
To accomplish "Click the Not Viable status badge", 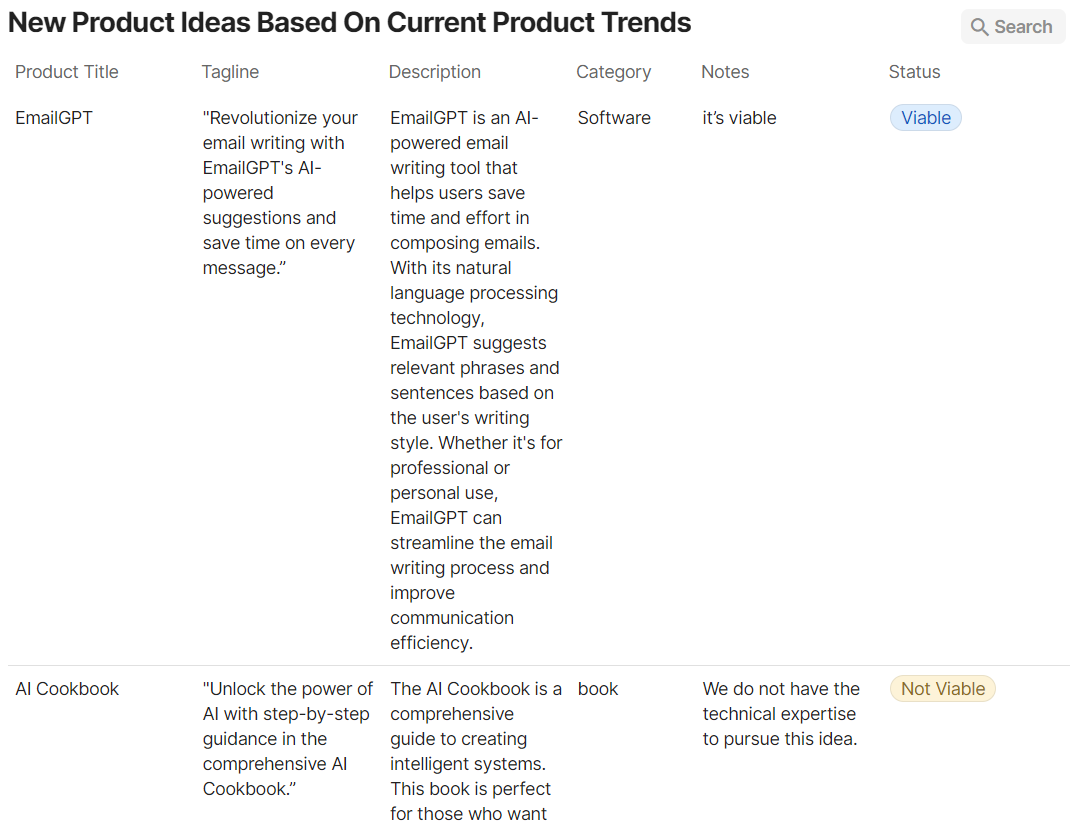I will point(942,689).
